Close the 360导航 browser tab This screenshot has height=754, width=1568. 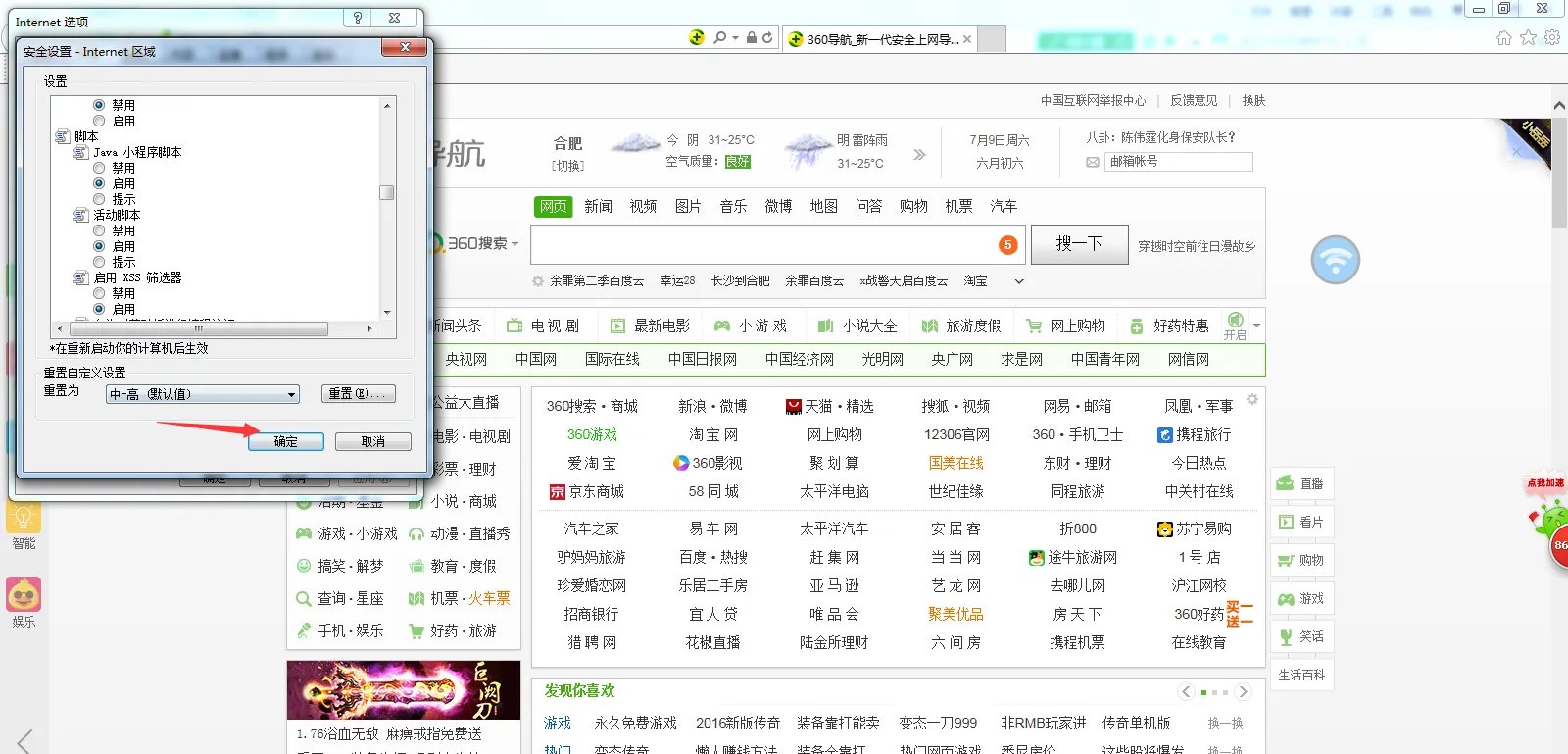click(967, 39)
